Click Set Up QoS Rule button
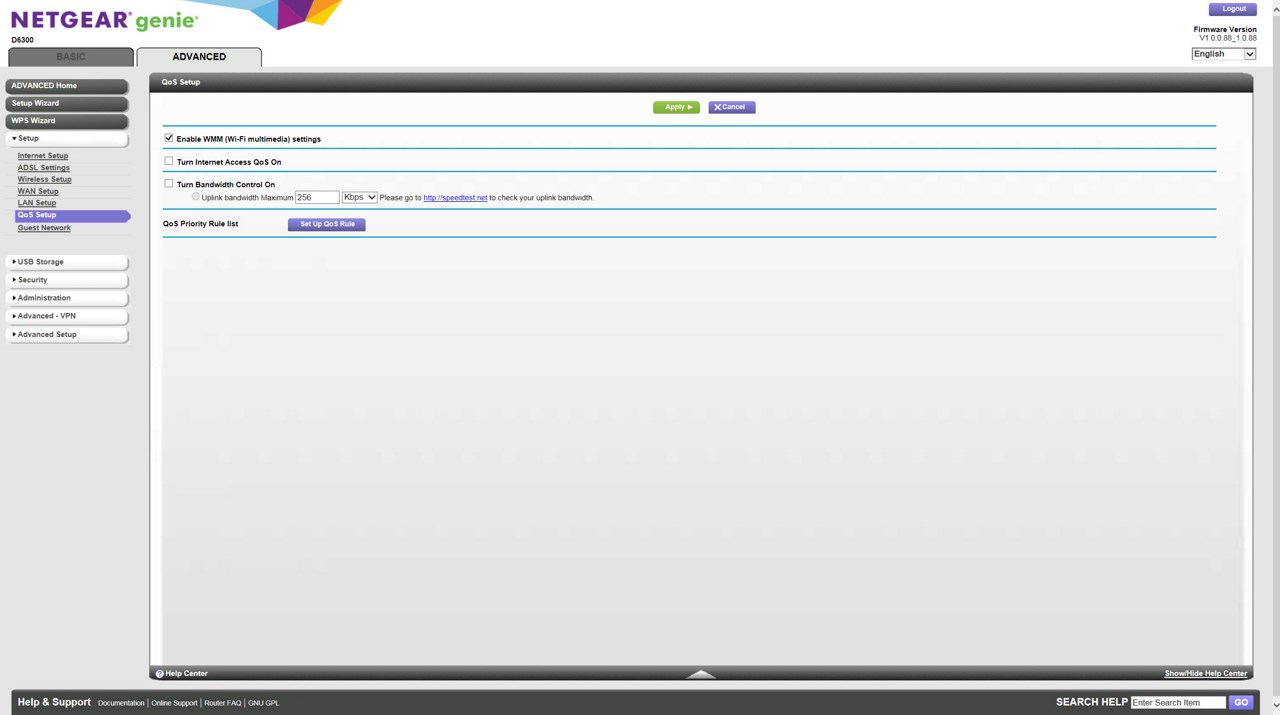 [327, 224]
